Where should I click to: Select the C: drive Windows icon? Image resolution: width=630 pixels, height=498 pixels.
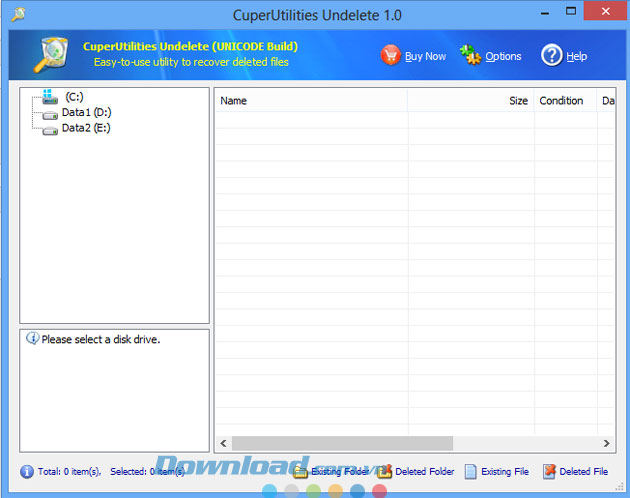[x=51, y=98]
